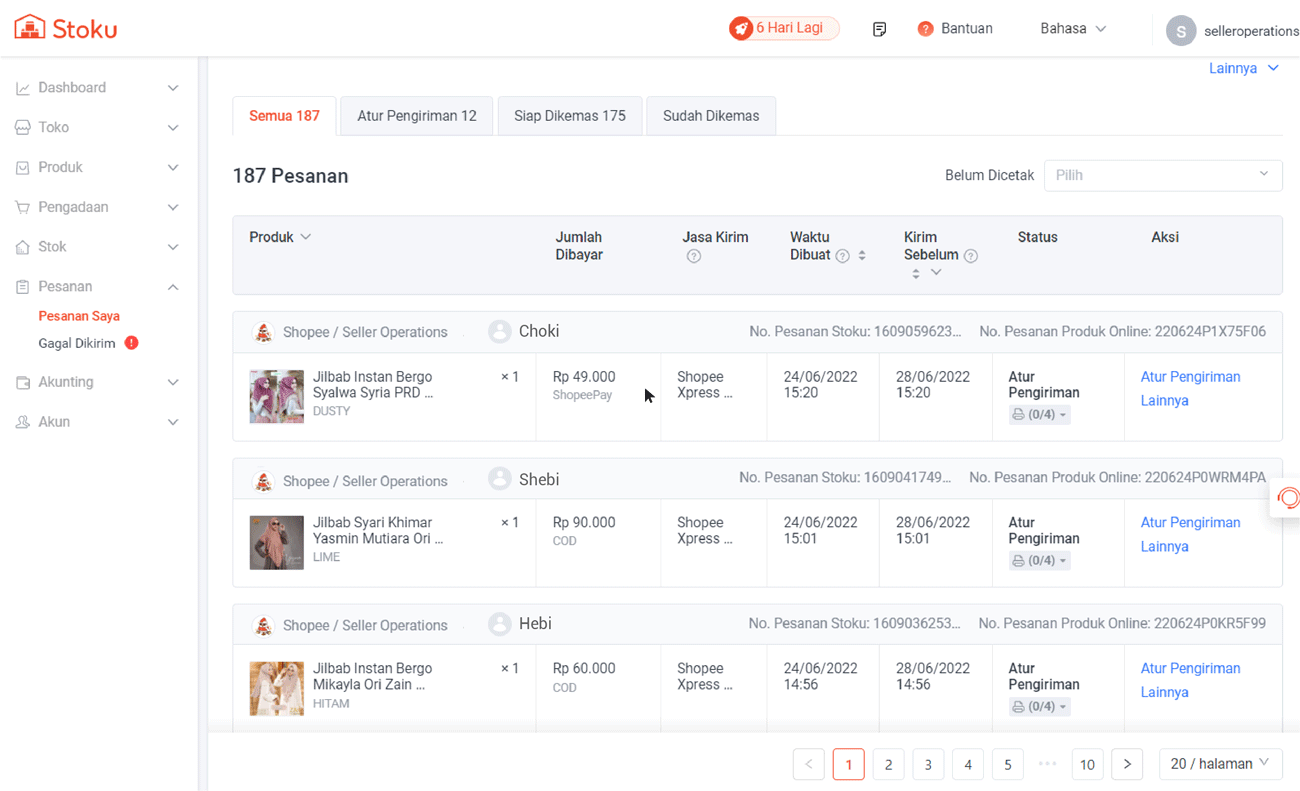Click the Jasa Kirim help question icon
The width and height of the screenshot is (1300, 791).
click(693, 257)
